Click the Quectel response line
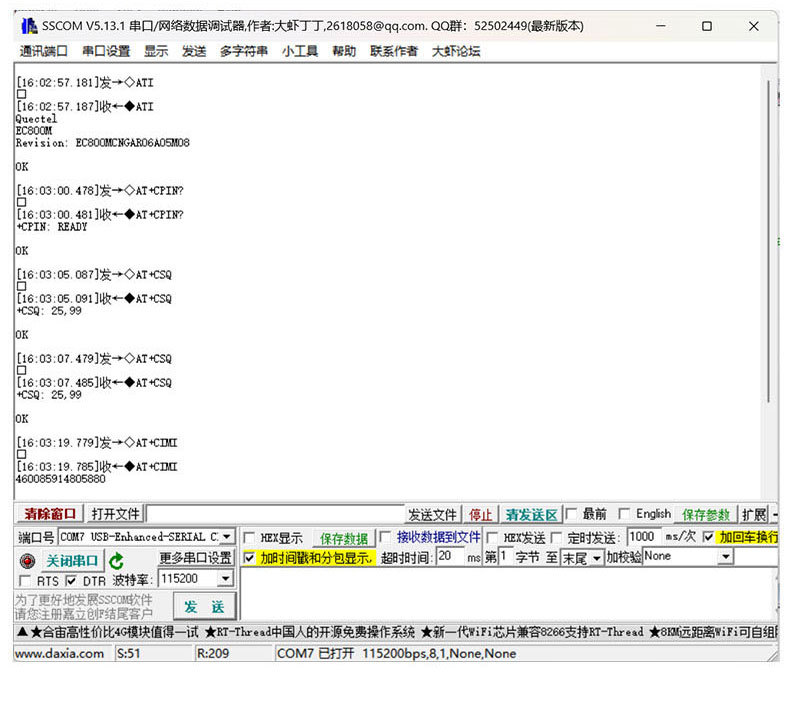 click(x=36, y=119)
